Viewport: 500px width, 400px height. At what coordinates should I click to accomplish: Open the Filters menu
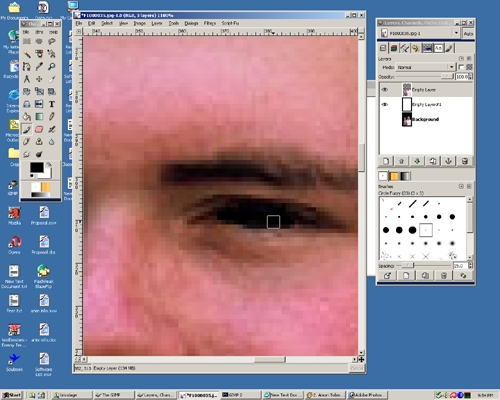coord(210,23)
